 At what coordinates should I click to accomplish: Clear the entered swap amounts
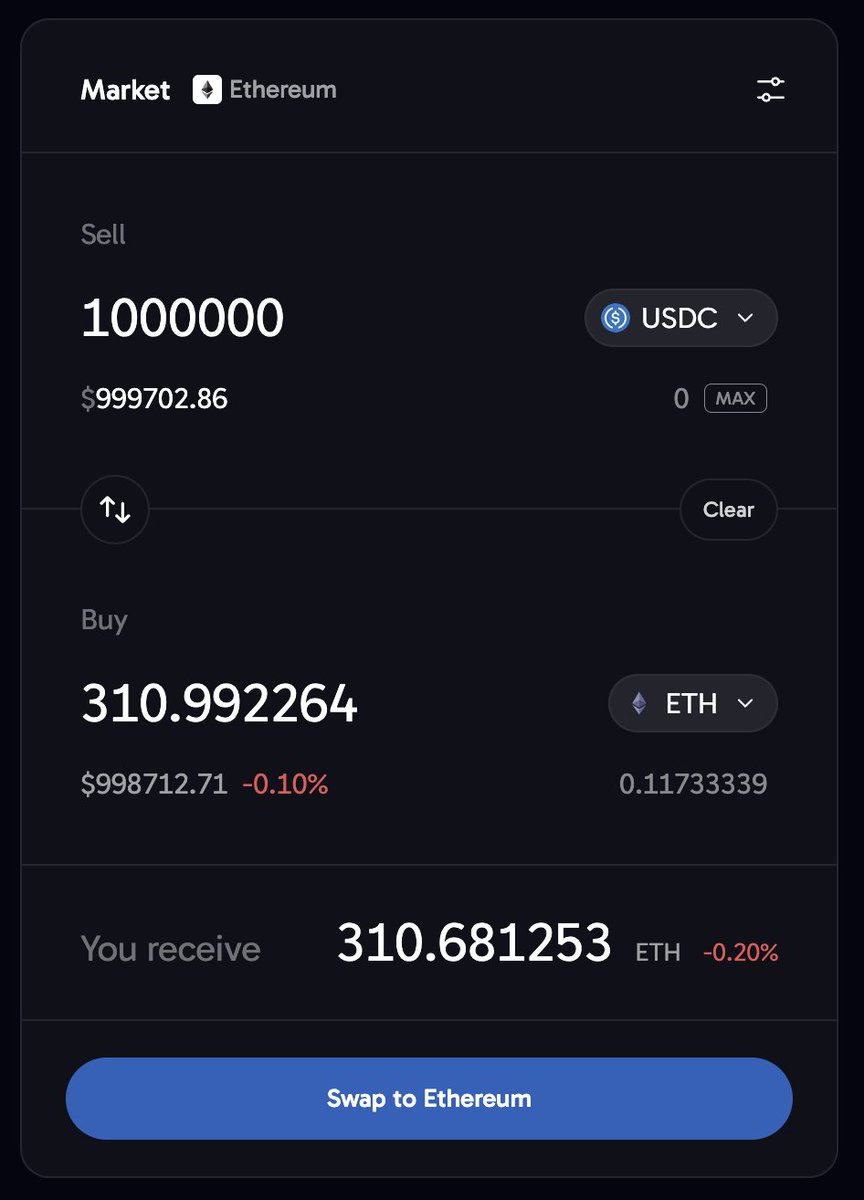click(728, 510)
